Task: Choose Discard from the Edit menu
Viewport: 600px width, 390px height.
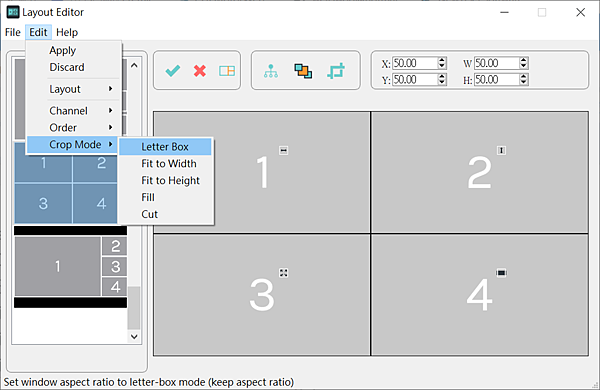Action: [73, 67]
